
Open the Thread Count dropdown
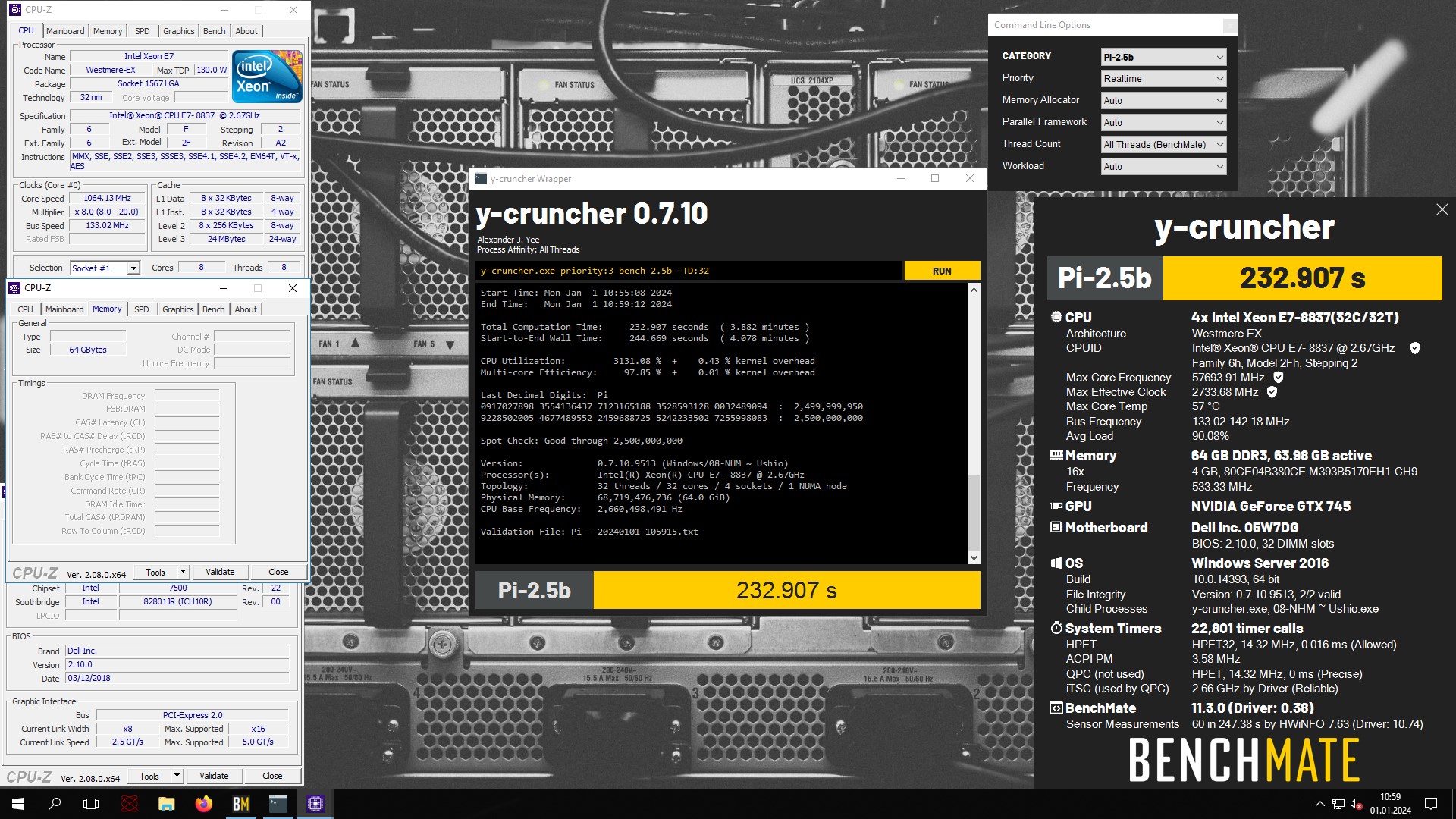pyautogui.click(x=1163, y=145)
